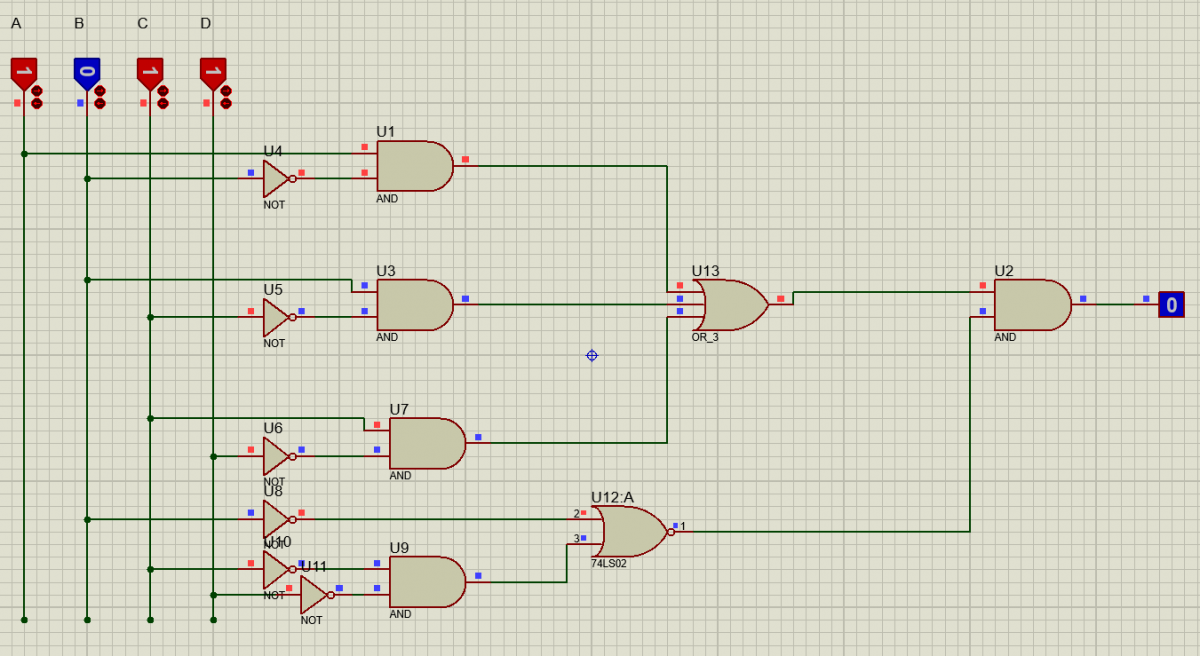This screenshot has height=656, width=1200.
Task: Toggle the logic state for input C
Action: (x=150, y=72)
